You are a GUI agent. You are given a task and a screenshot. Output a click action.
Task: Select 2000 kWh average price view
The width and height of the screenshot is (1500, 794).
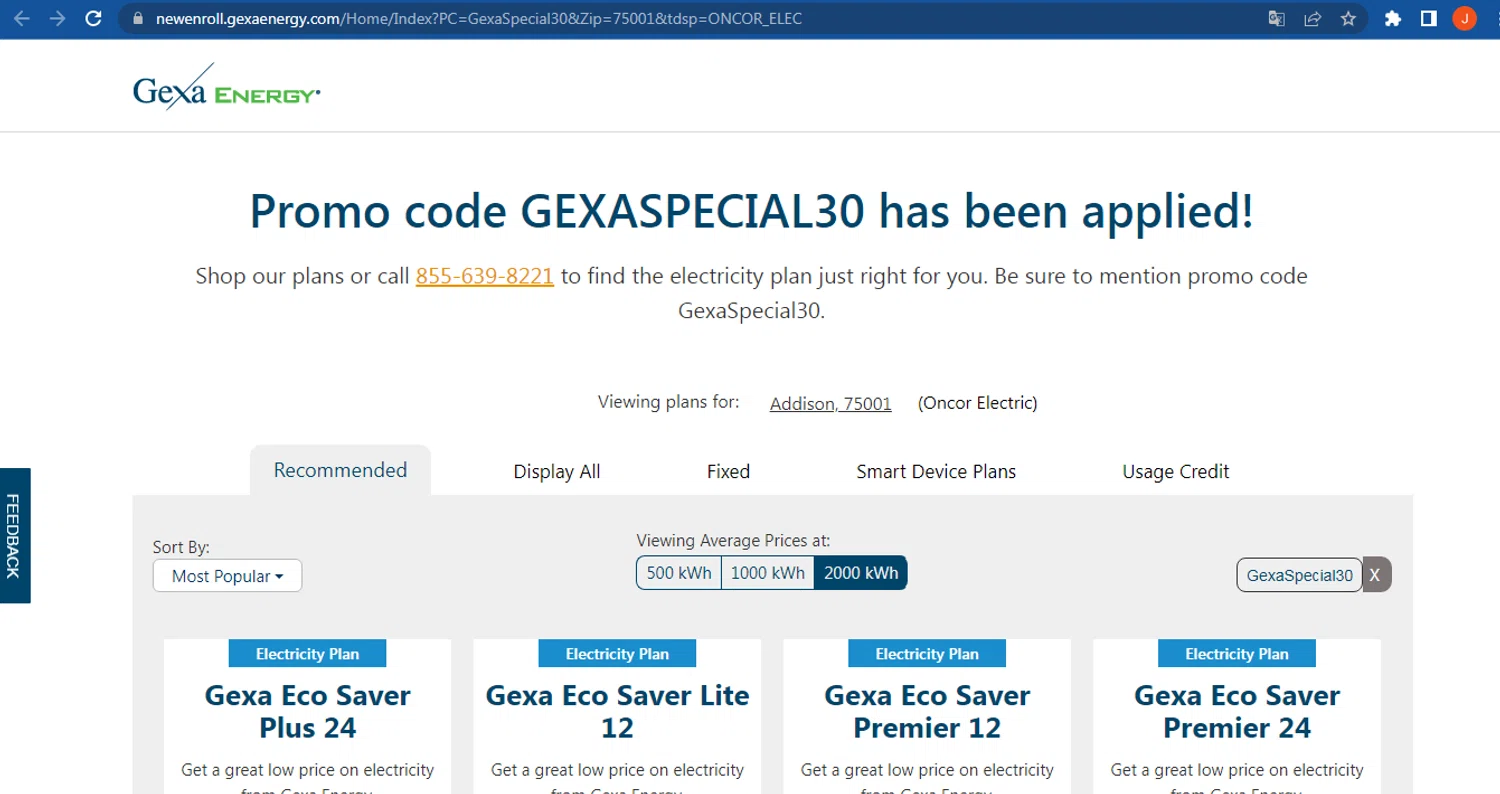click(861, 573)
